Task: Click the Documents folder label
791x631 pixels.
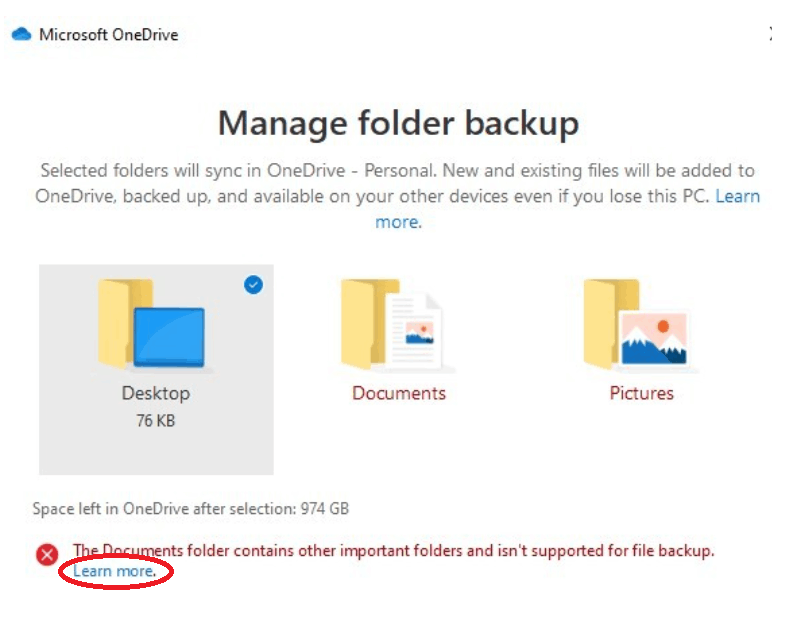Action: click(399, 393)
